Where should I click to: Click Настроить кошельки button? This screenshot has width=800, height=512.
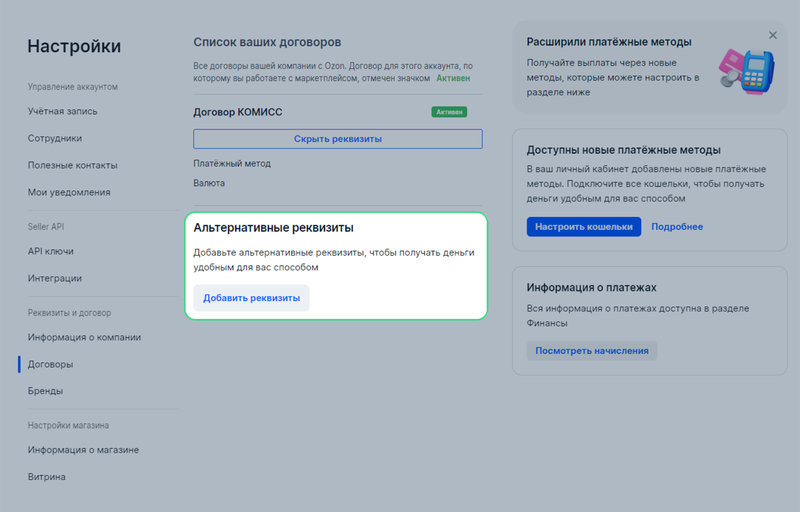pyautogui.click(x=584, y=226)
